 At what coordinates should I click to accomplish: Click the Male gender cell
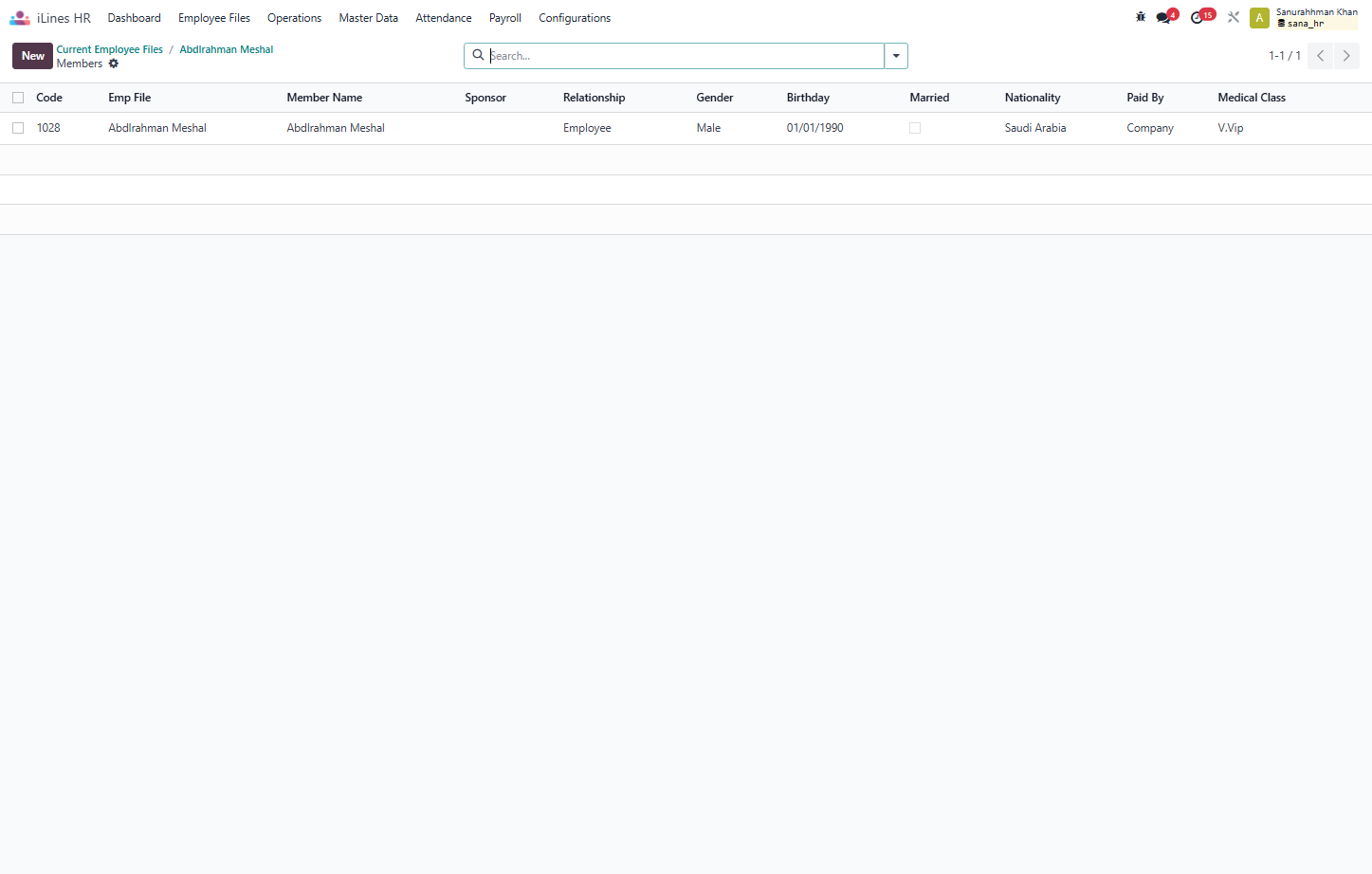click(708, 128)
